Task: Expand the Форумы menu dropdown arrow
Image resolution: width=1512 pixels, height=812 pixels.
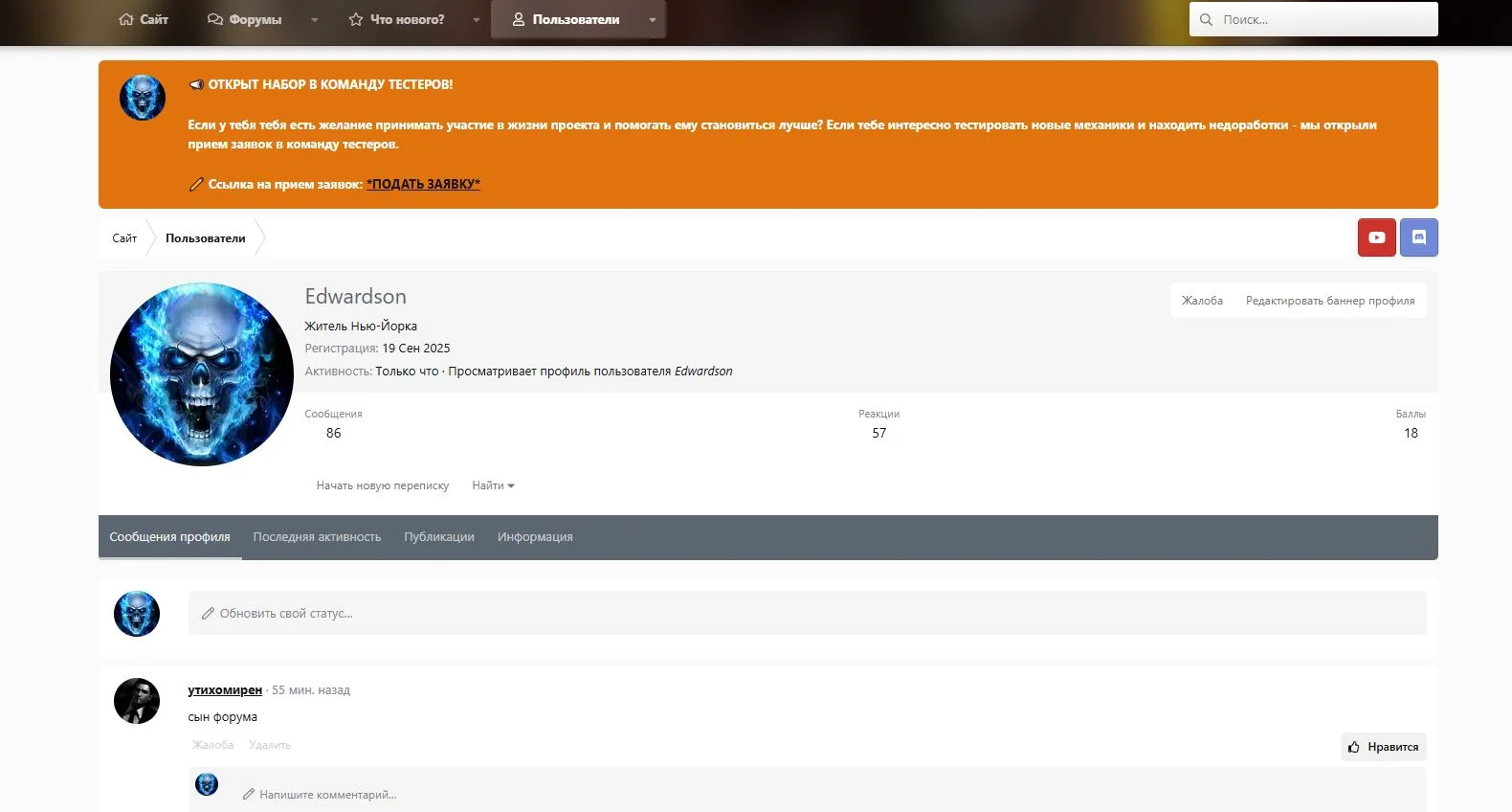Action: click(x=314, y=19)
